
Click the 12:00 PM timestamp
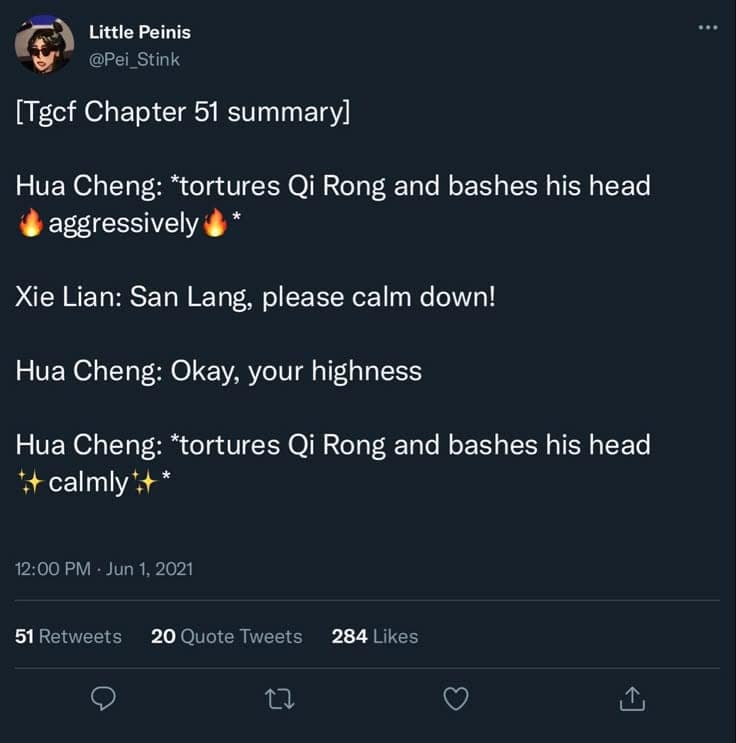55,569
